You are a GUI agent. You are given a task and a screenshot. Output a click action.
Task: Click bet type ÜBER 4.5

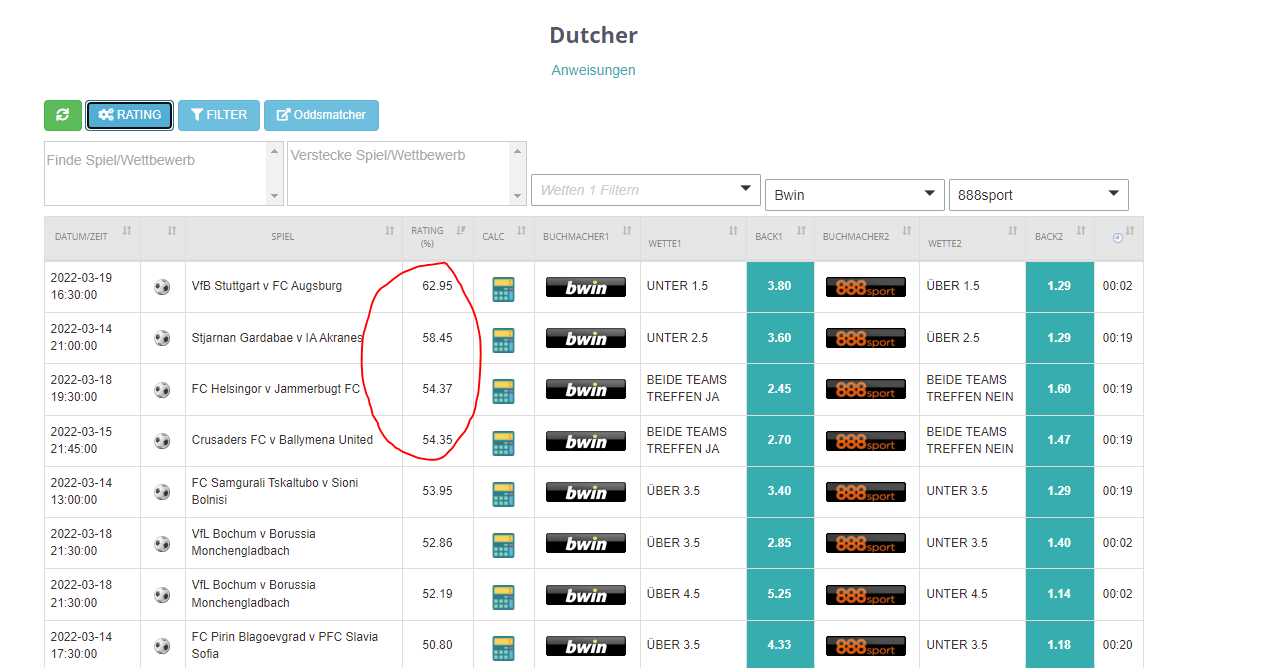click(x=673, y=594)
